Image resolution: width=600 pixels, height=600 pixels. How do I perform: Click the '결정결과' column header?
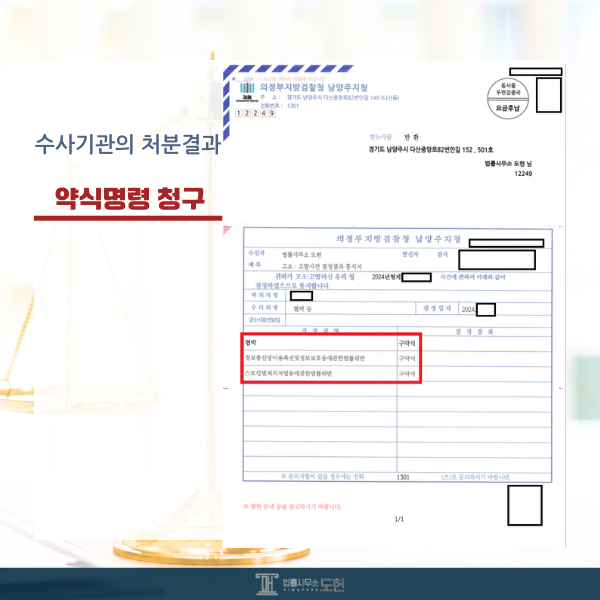474,332
